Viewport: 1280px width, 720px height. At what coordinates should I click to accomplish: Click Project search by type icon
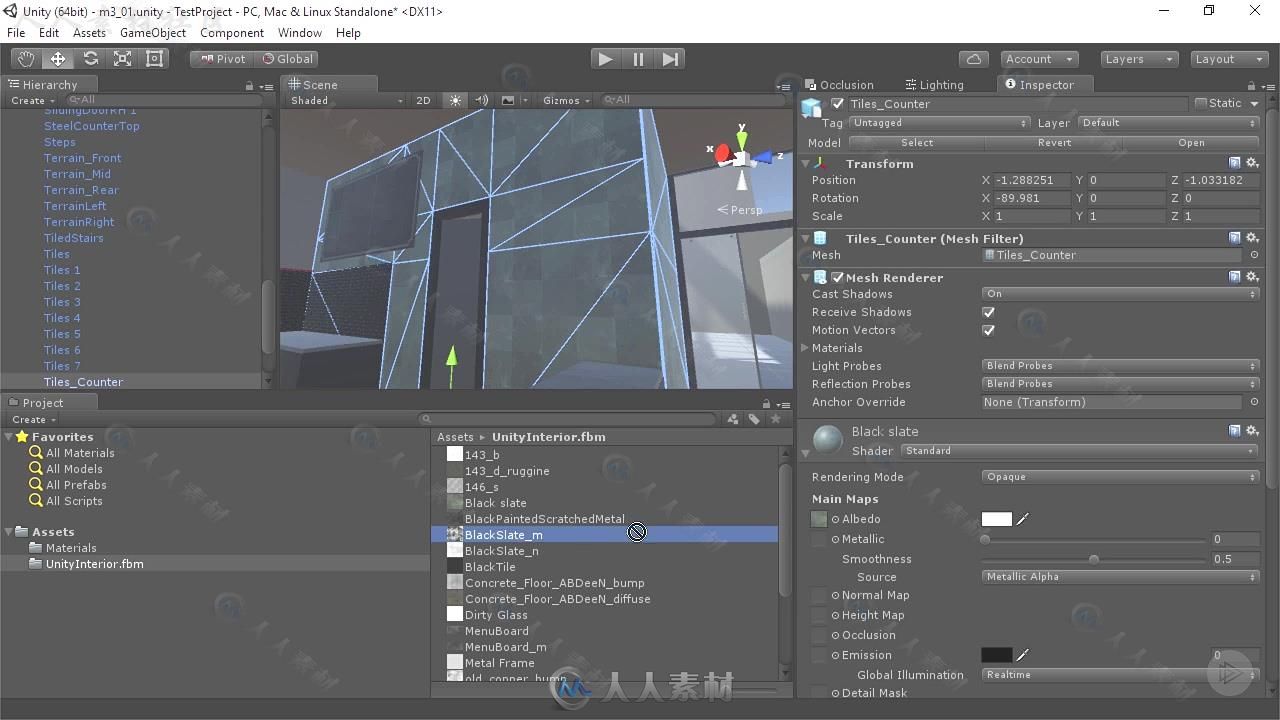coord(734,419)
